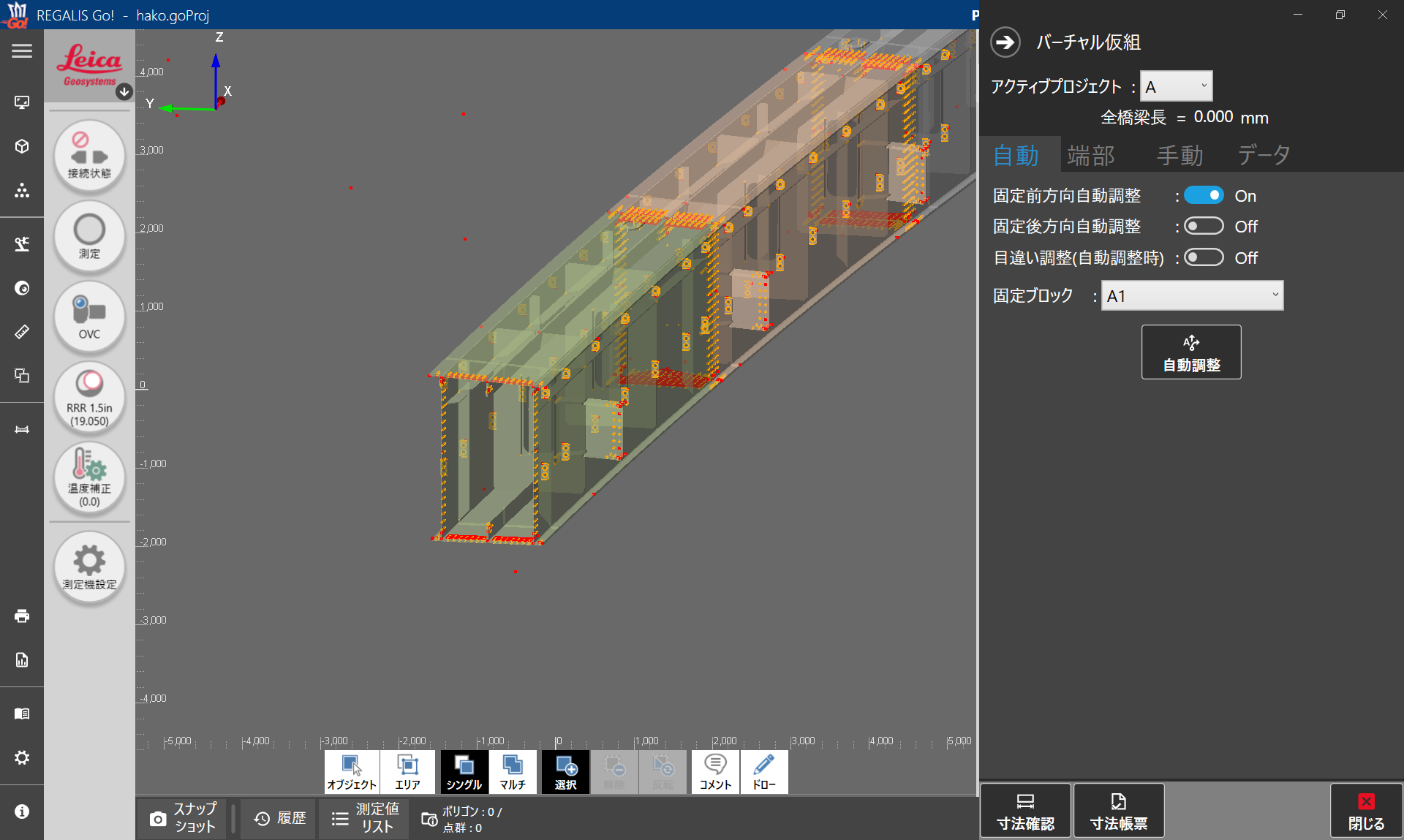This screenshot has height=840, width=1404.
Task: Open 温度補正 temperature correction icon
Action: (x=89, y=477)
